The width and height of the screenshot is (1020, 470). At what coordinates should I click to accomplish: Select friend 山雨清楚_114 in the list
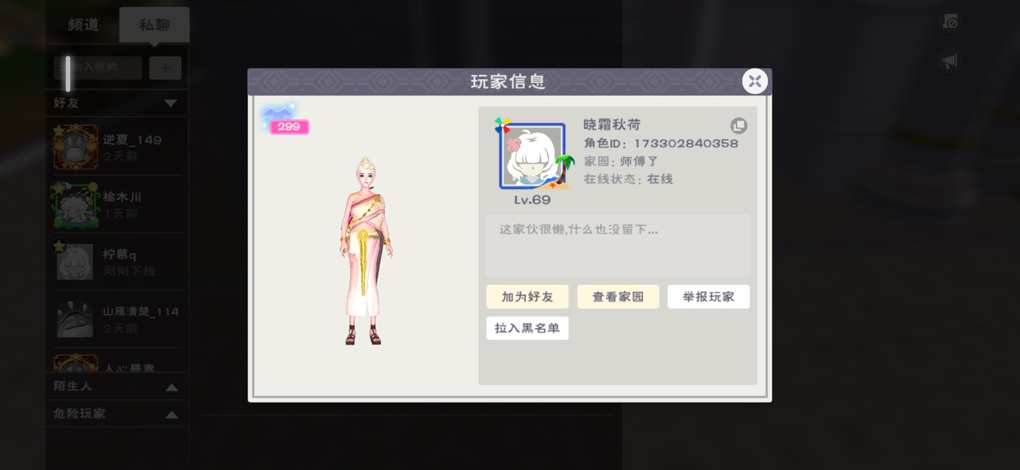[117, 319]
